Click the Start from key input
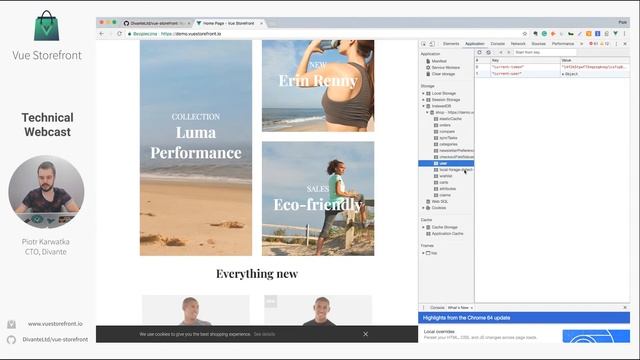 [545, 52]
